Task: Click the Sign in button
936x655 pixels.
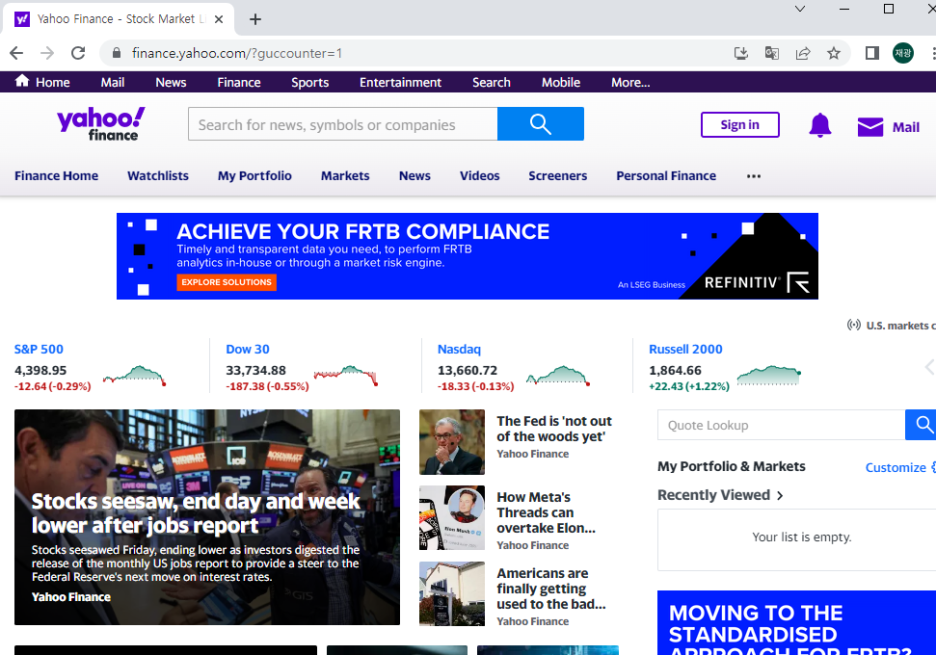Action: (740, 125)
